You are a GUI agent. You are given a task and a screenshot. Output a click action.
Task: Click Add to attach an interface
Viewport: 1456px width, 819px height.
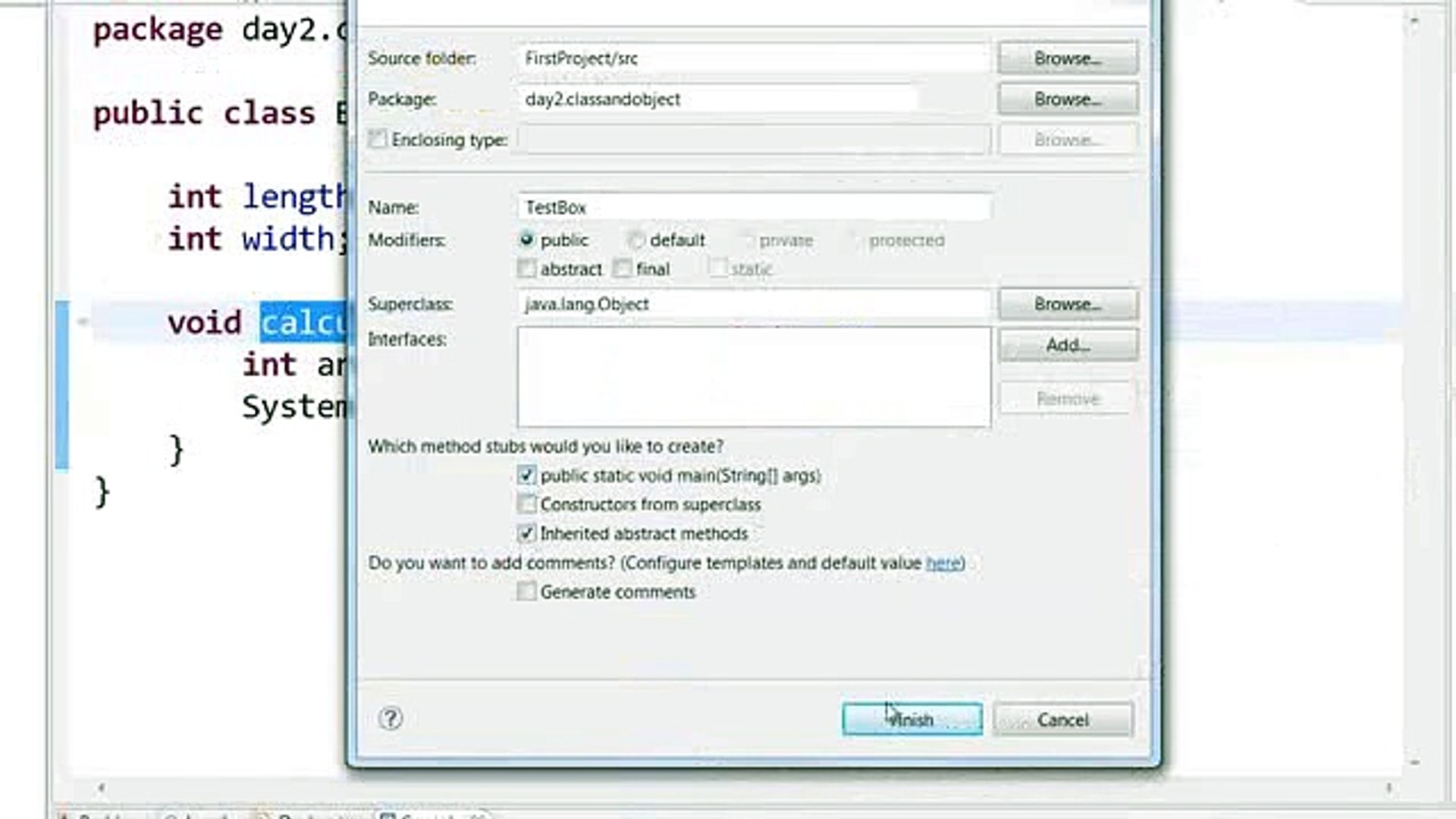coord(1067,345)
